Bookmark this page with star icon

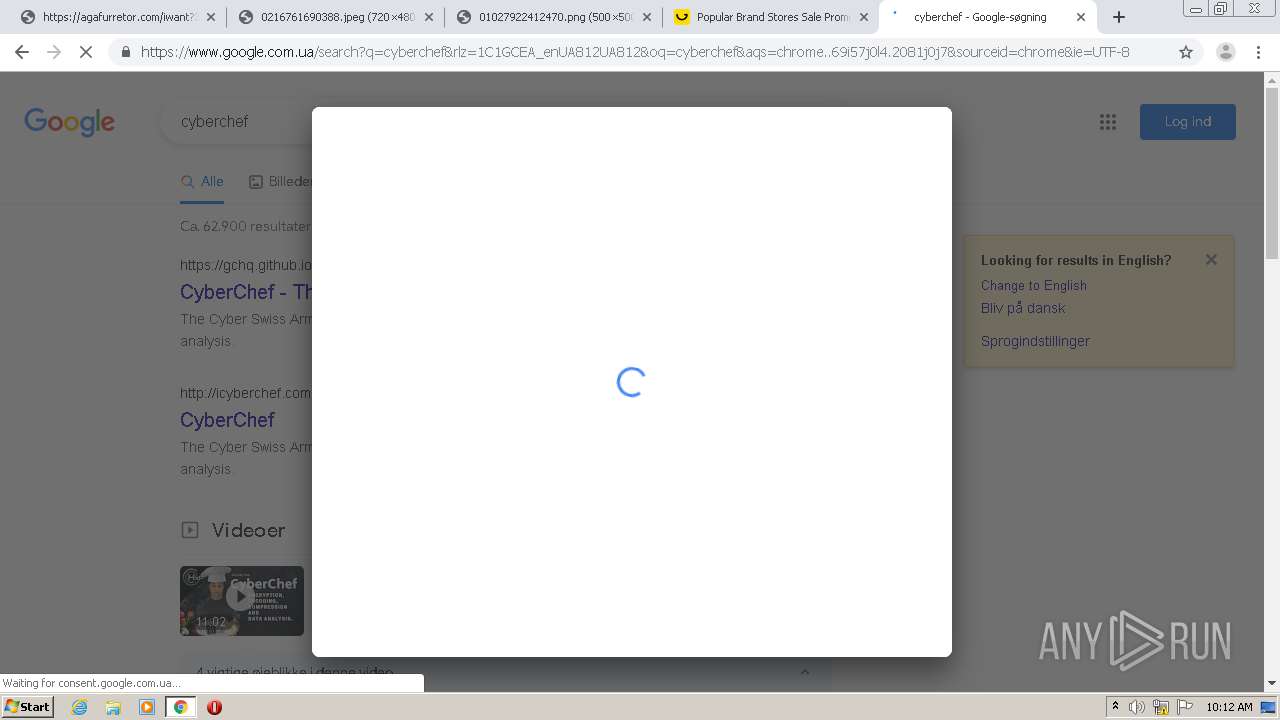pos(1186,52)
